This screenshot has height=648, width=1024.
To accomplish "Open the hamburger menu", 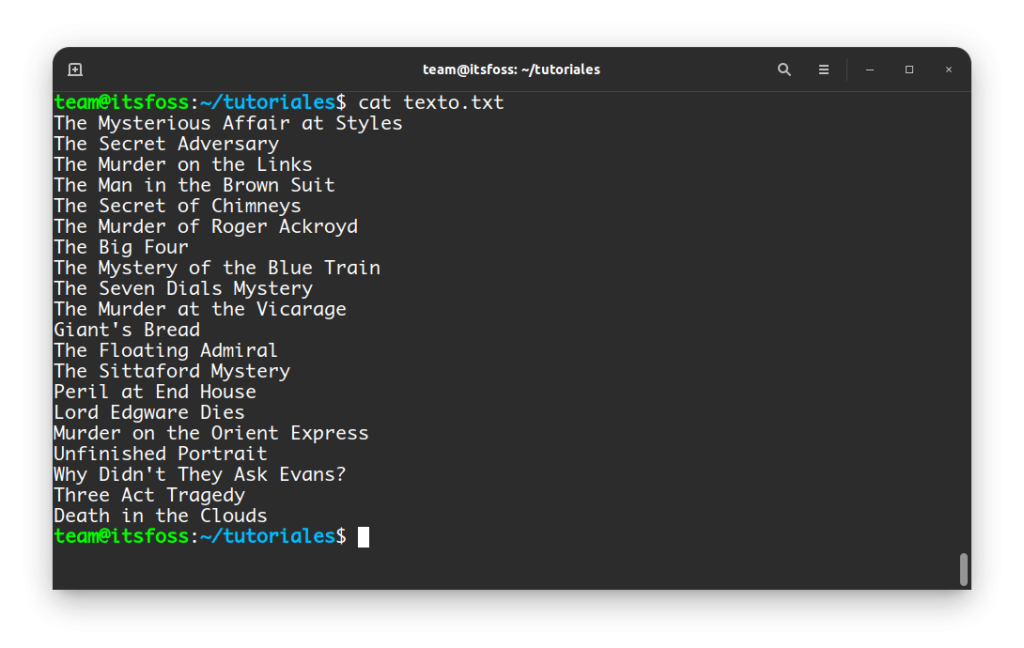I will [824, 69].
